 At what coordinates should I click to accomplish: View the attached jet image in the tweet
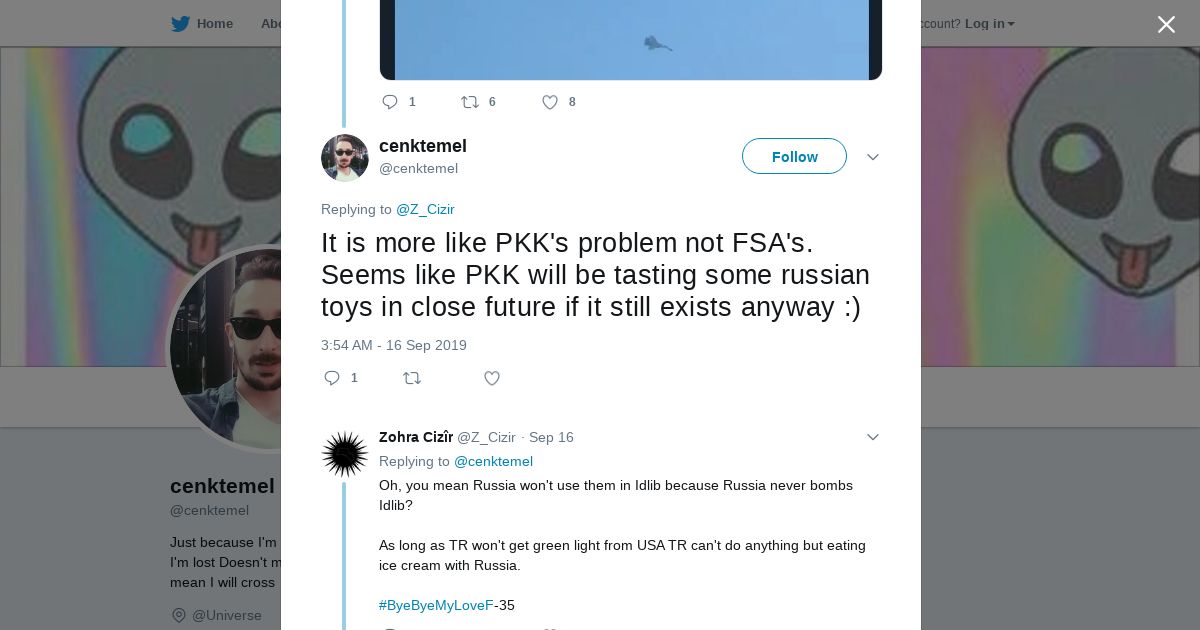pos(630,40)
